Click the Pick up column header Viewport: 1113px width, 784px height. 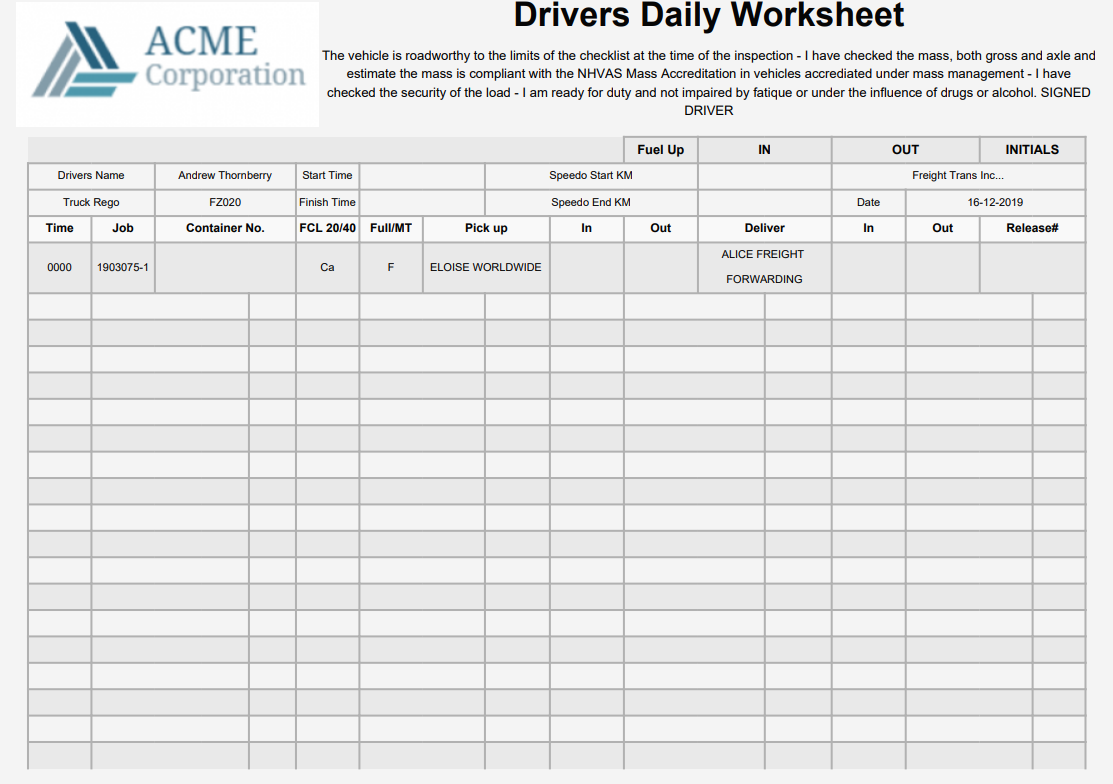[x=486, y=228]
